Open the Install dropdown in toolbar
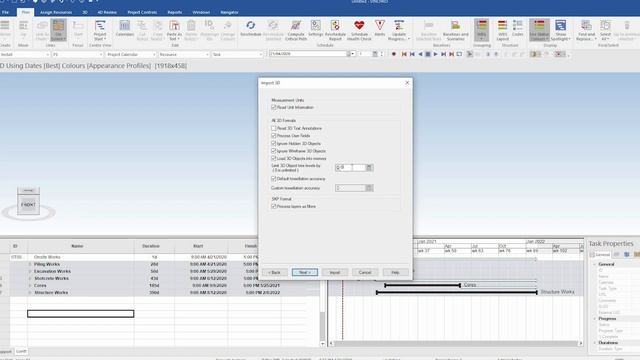Screen dimensions: 640x360 pyautogui.click(x=47, y=54)
